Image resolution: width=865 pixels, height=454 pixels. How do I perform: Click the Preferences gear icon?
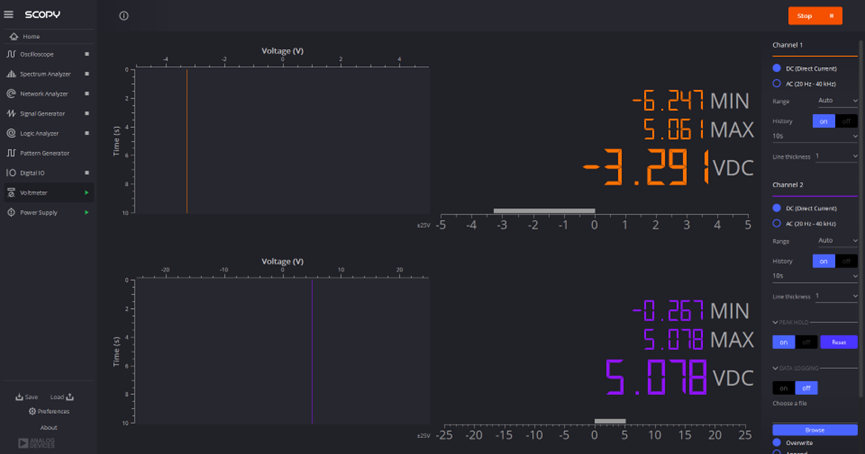click(32, 412)
